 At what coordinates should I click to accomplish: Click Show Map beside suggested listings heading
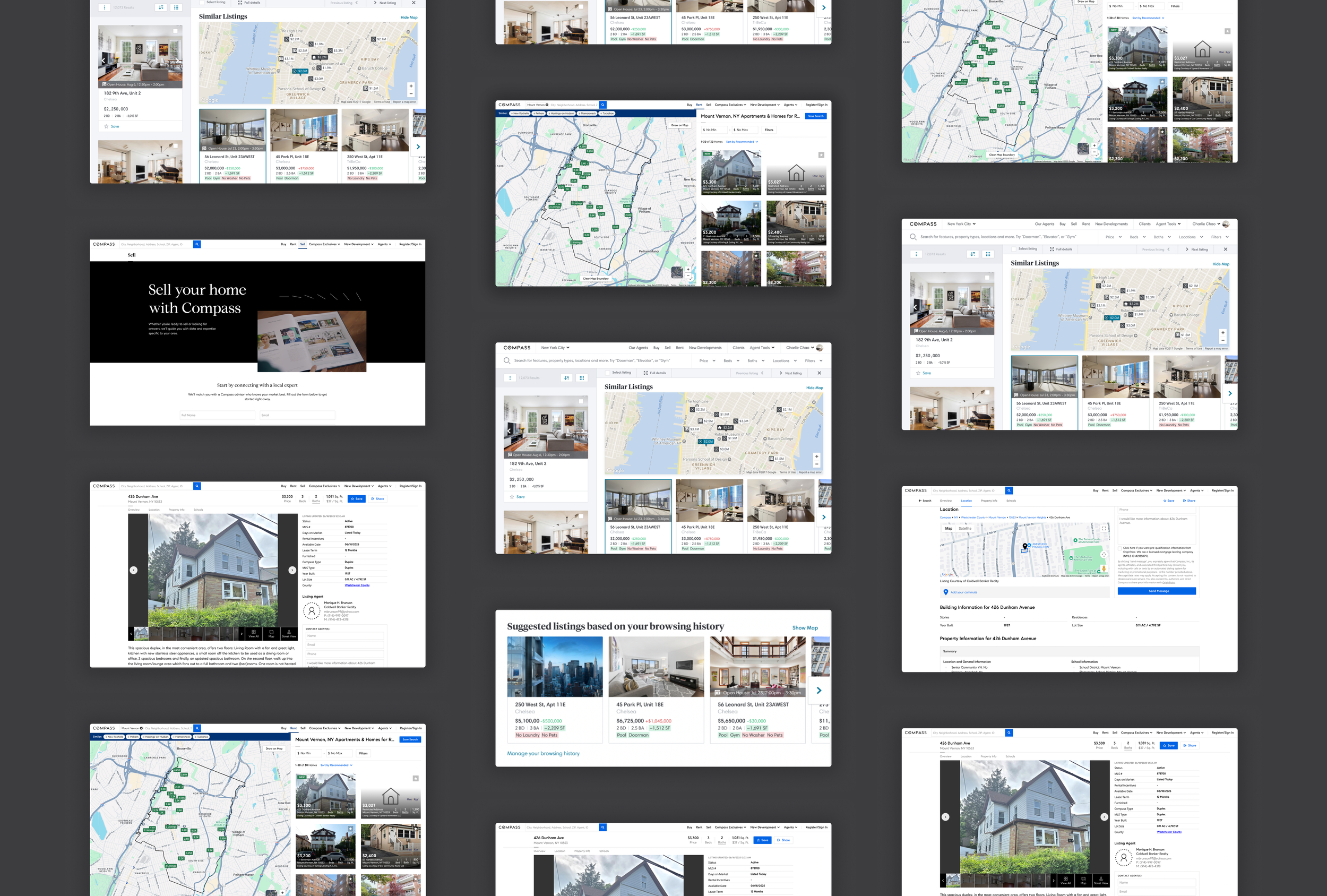click(x=805, y=628)
